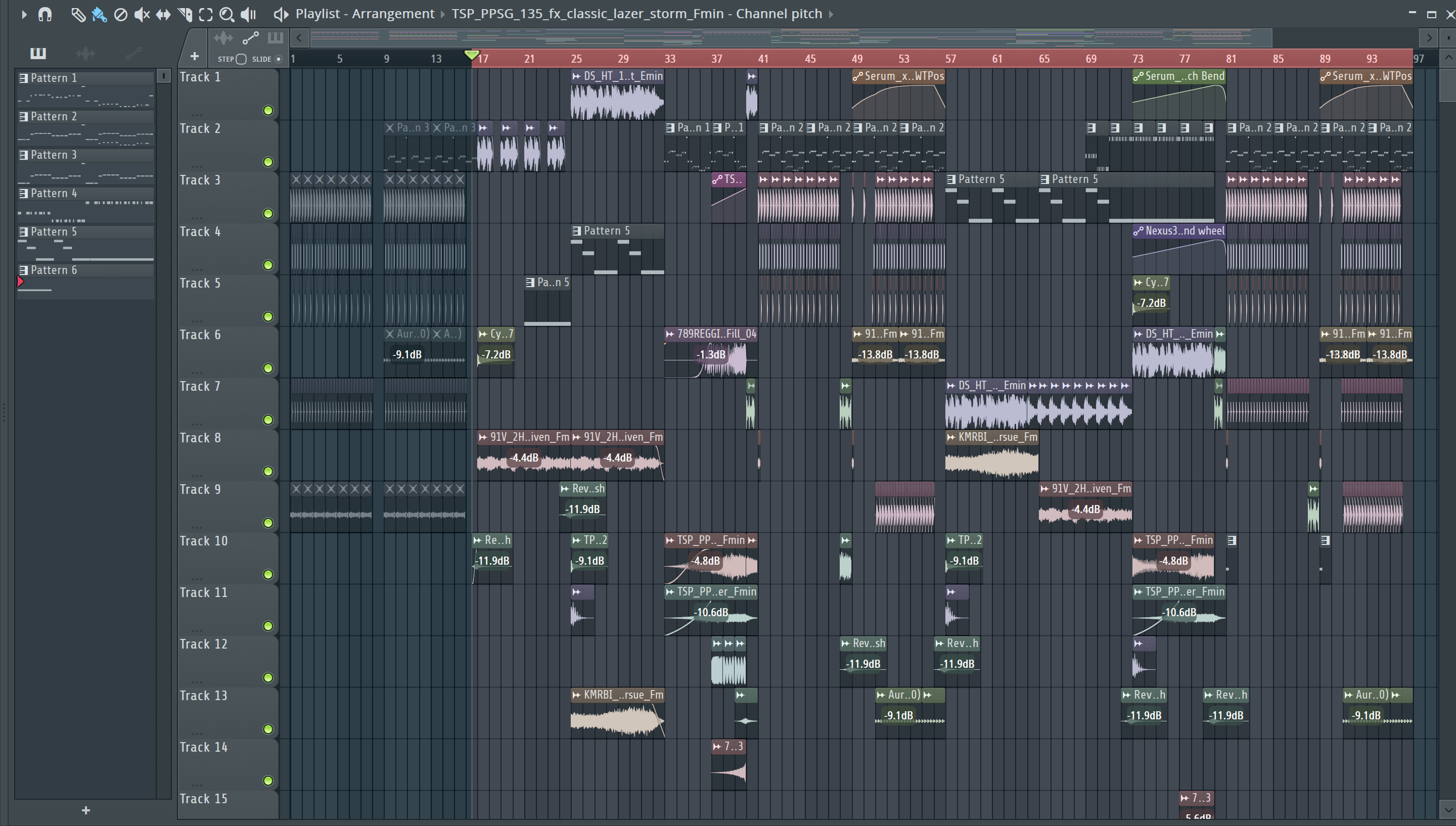Add a new track with plus button

(195, 56)
